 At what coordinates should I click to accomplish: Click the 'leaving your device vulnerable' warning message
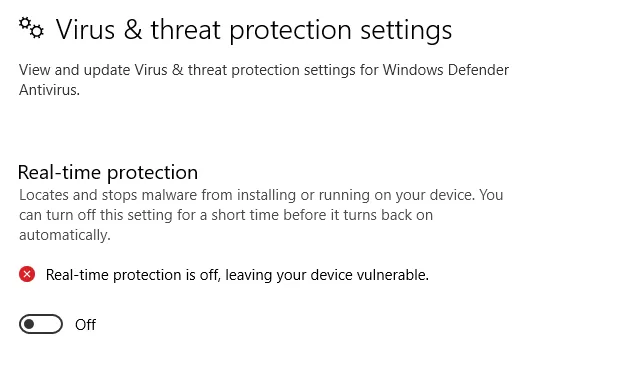point(237,275)
